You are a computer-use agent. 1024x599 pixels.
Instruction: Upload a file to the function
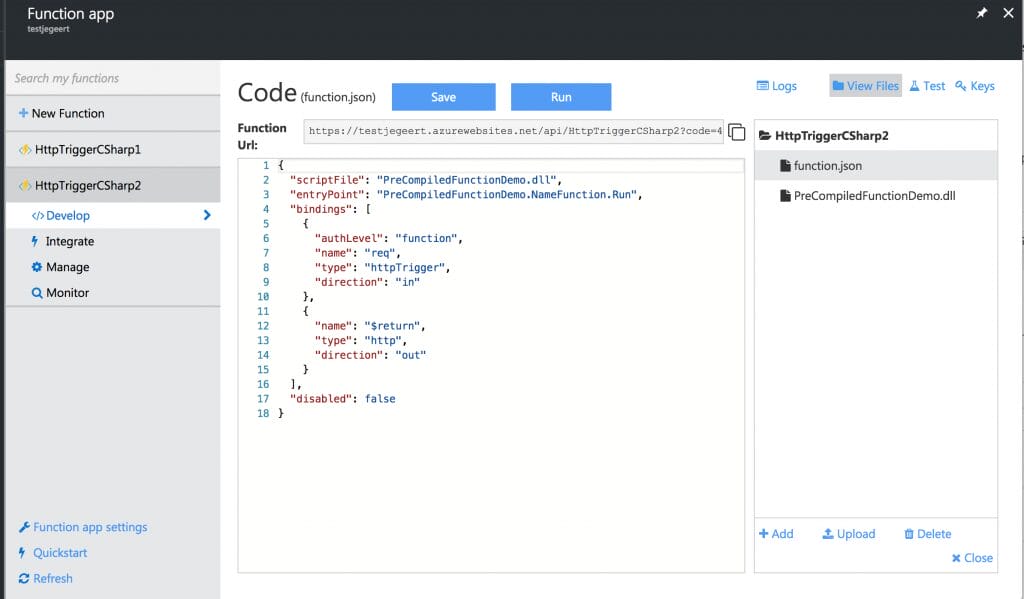pos(848,534)
